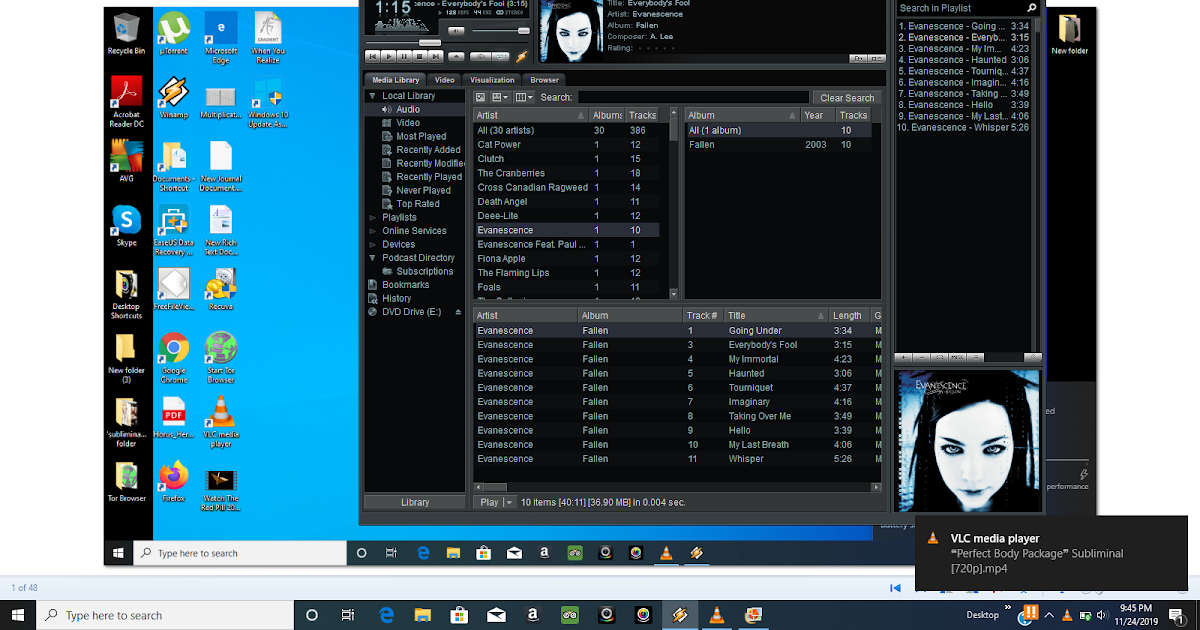1200x630 pixels.
Task: Click the Clear Search button
Action: [x=847, y=98]
